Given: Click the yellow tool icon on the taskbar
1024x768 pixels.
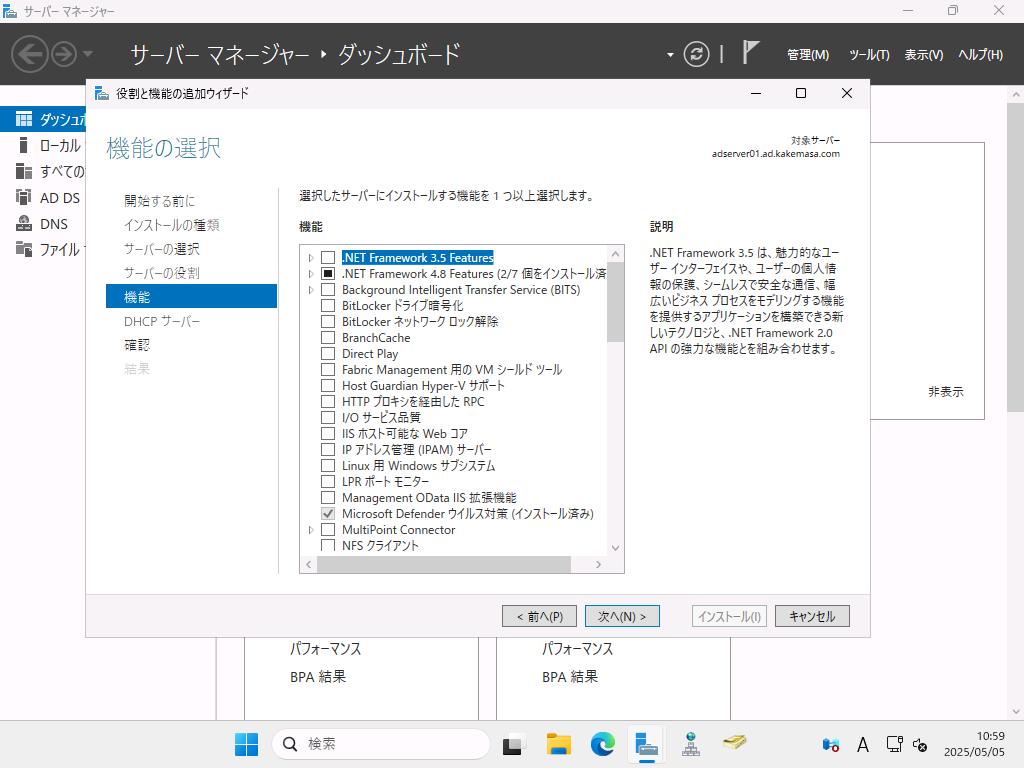Looking at the screenshot, I should point(735,743).
